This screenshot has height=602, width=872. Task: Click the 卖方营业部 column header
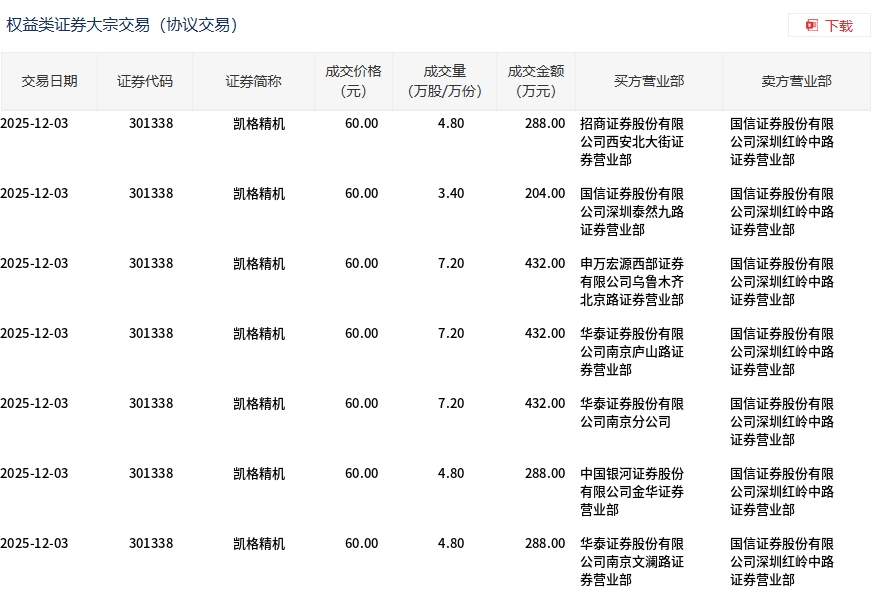coord(796,81)
